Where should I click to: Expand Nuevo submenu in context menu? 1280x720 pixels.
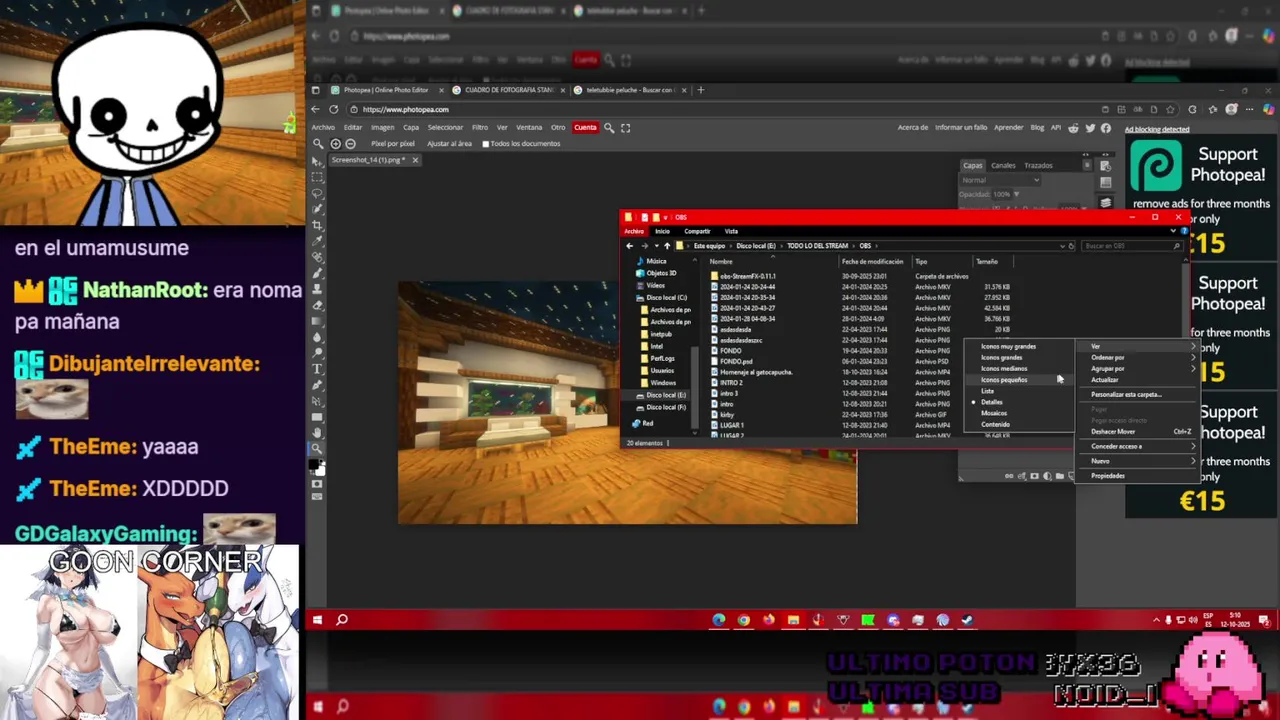coord(1137,461)
